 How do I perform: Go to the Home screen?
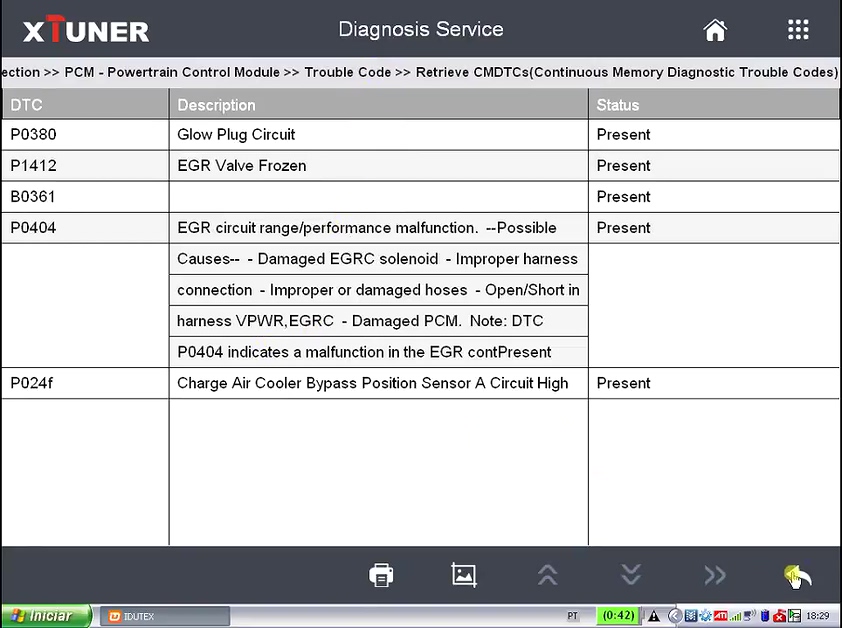click(x=715, y=30)
